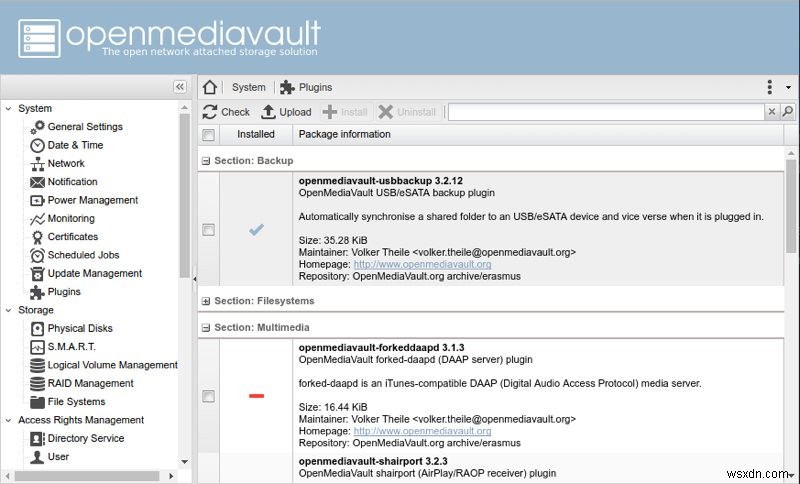Screen dimensions: 800x484
Task: Clear the search field with X icon
Action: (772, 111)
